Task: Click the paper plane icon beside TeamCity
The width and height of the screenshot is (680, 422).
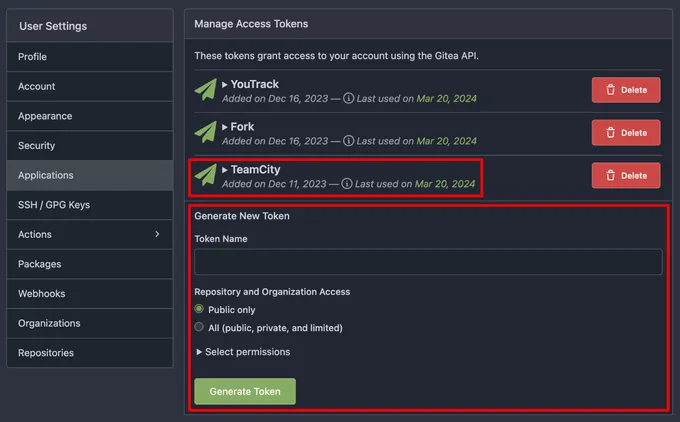Action: (206, 175)
